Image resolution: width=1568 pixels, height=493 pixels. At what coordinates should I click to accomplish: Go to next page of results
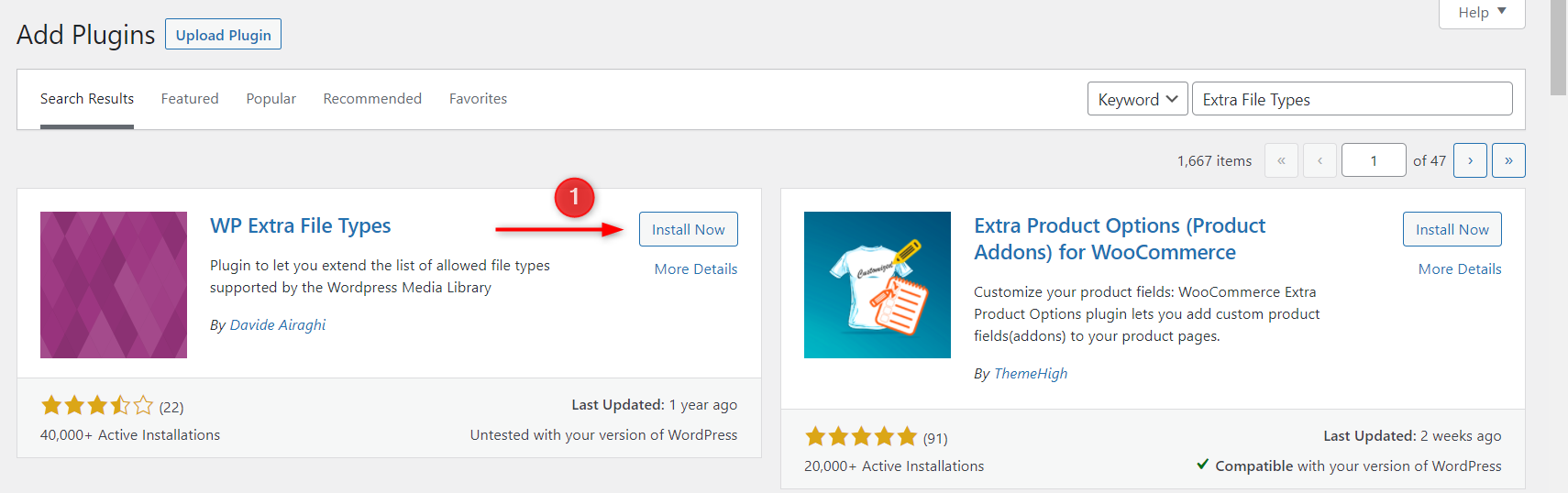click(1470, 160)
